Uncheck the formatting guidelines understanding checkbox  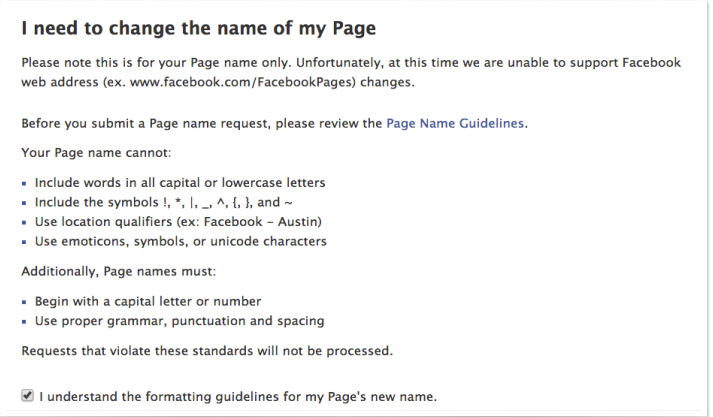27,395
